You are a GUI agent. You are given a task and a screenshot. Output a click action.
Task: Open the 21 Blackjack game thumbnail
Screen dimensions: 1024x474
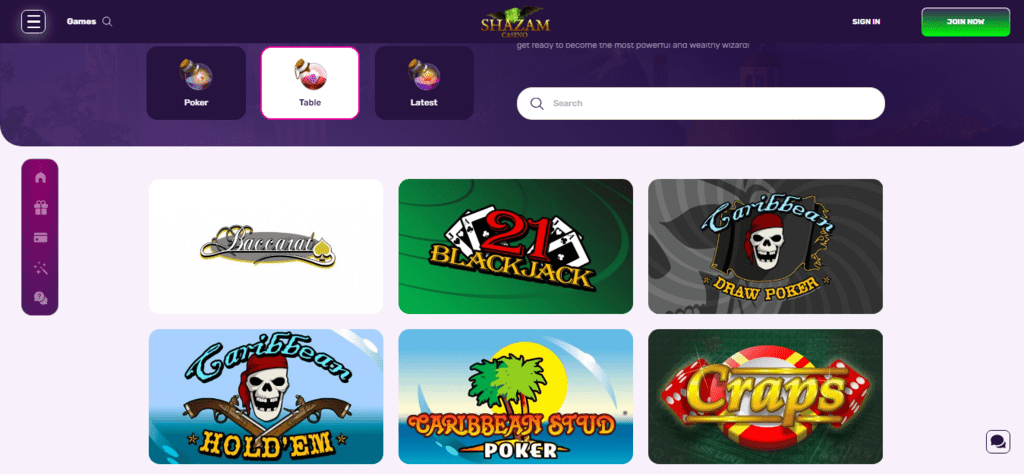pos(515,247)
